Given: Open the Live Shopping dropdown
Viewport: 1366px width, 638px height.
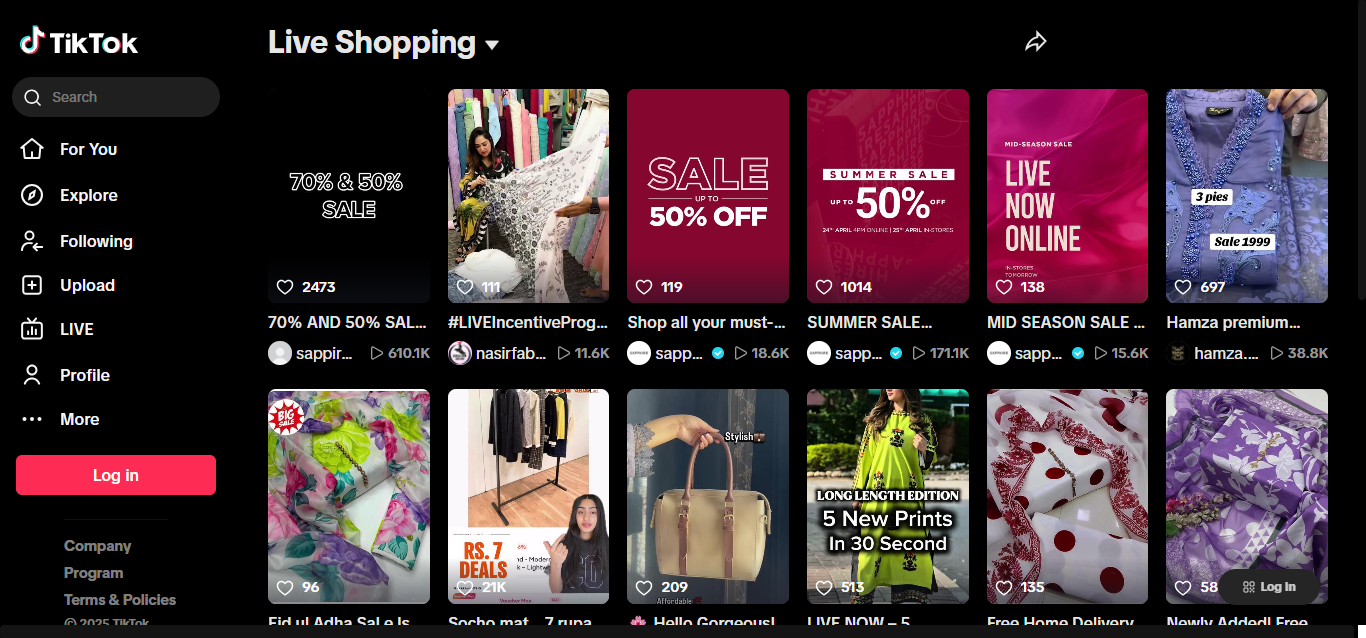Looking at the screenshot, I should point(491,44).
